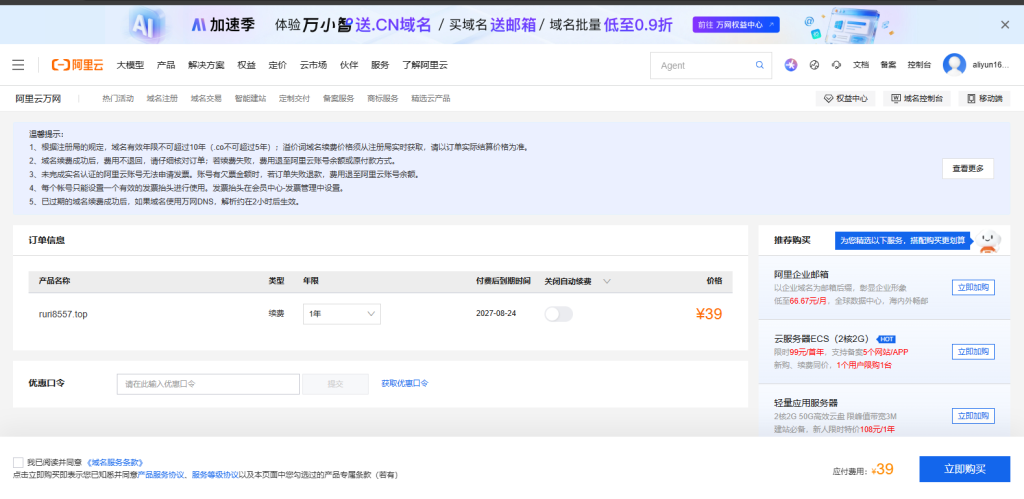The image size is (1024, 499).
Task: Open the hamburger navigation menu
Action: point(18,65)
